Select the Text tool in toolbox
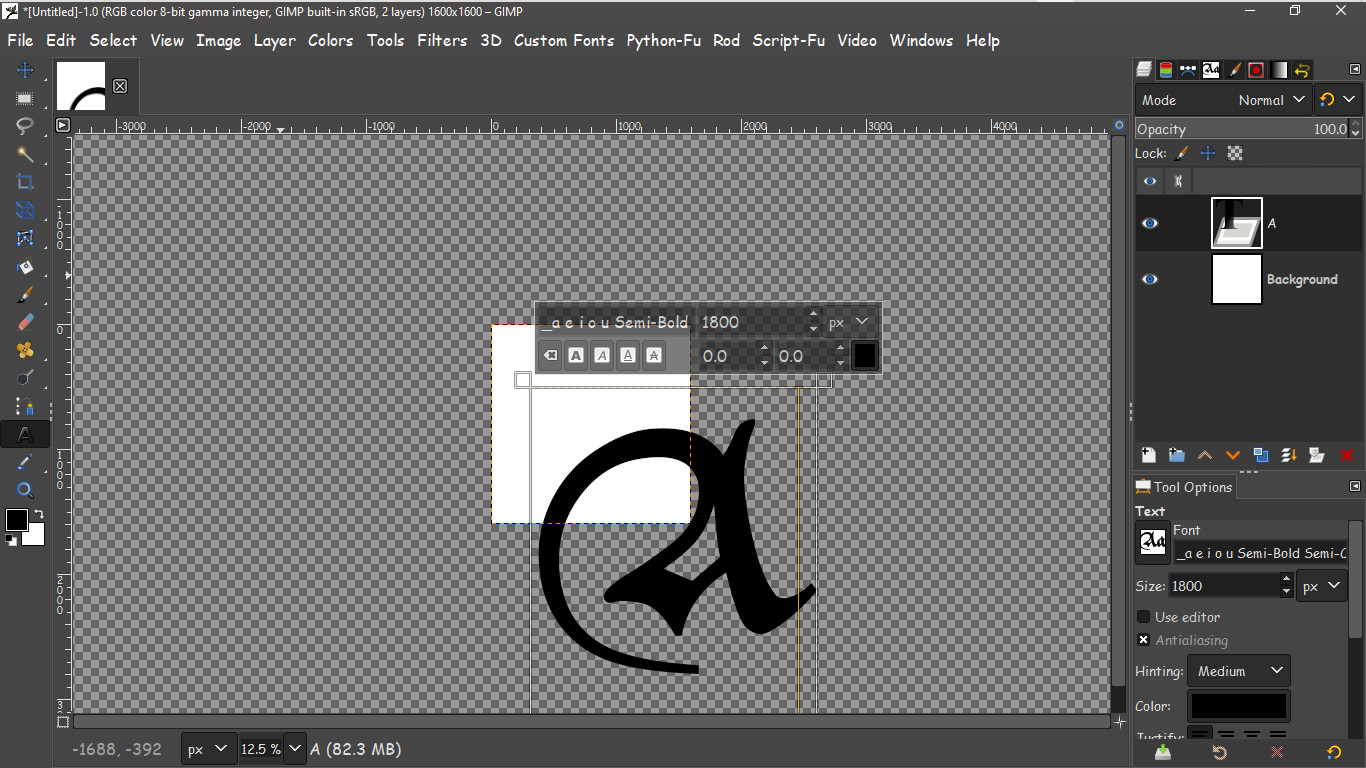 (x=25, y=434)
